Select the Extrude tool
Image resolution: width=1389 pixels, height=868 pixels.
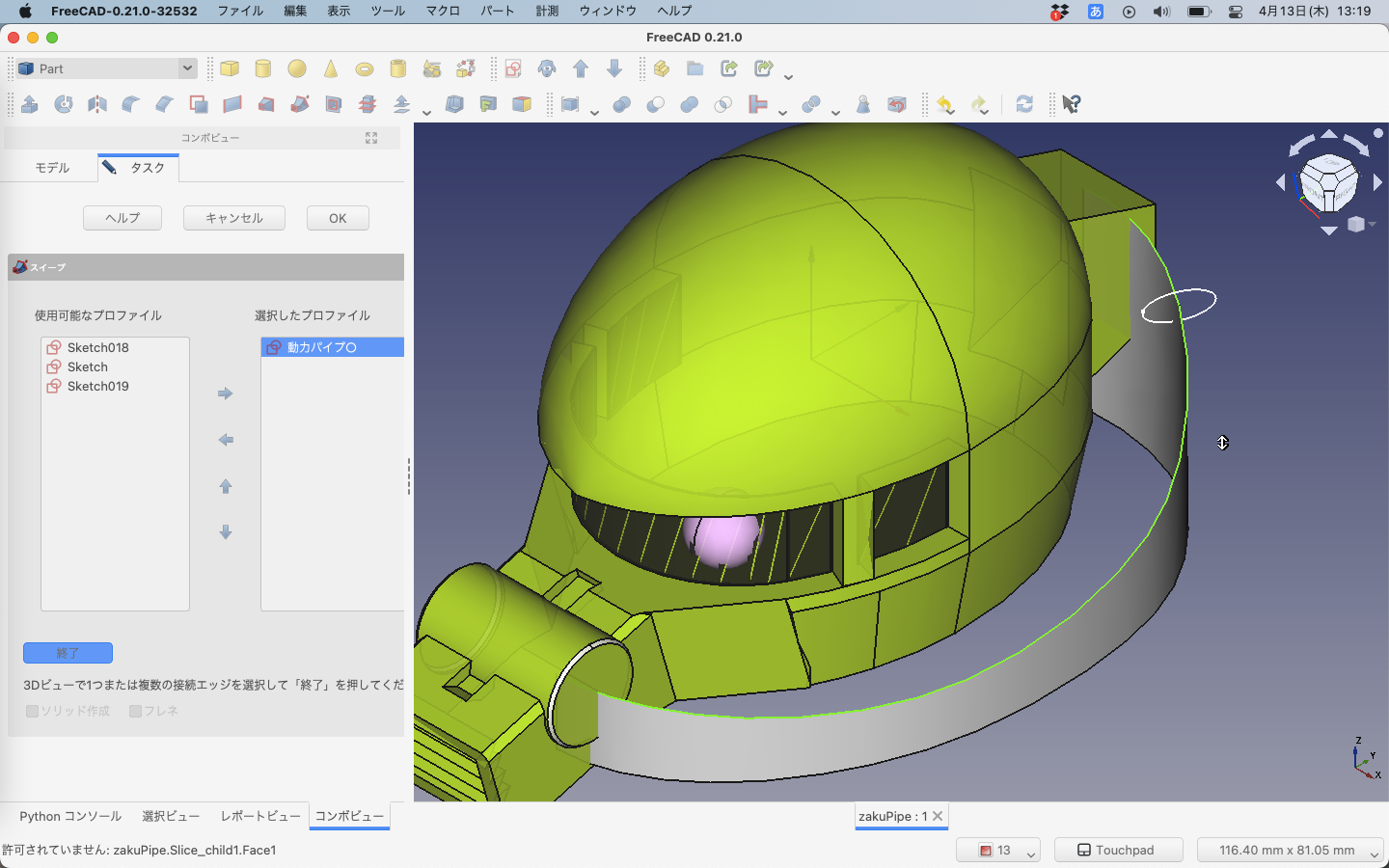[x=30, y=104]
